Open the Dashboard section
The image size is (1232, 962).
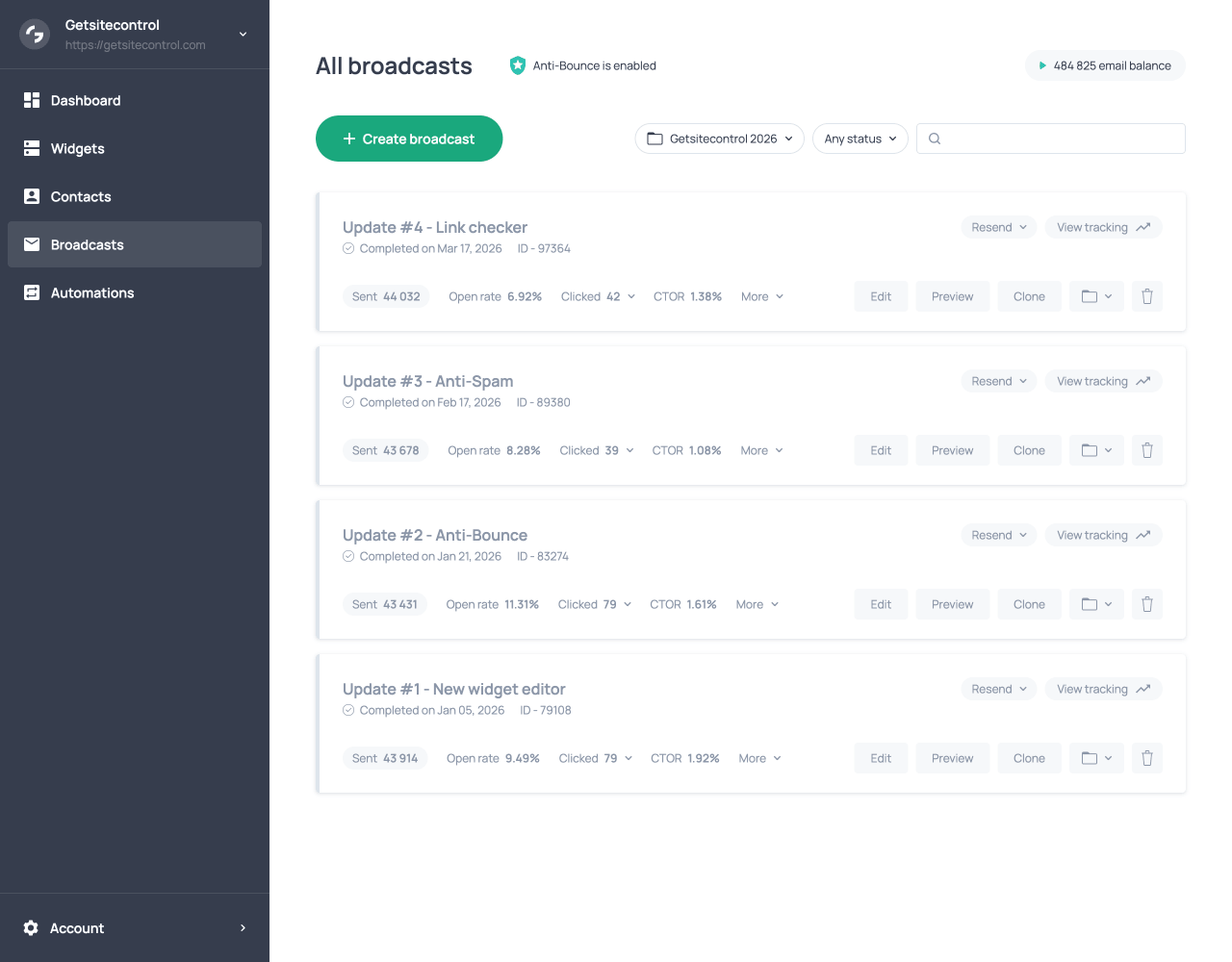85,100
